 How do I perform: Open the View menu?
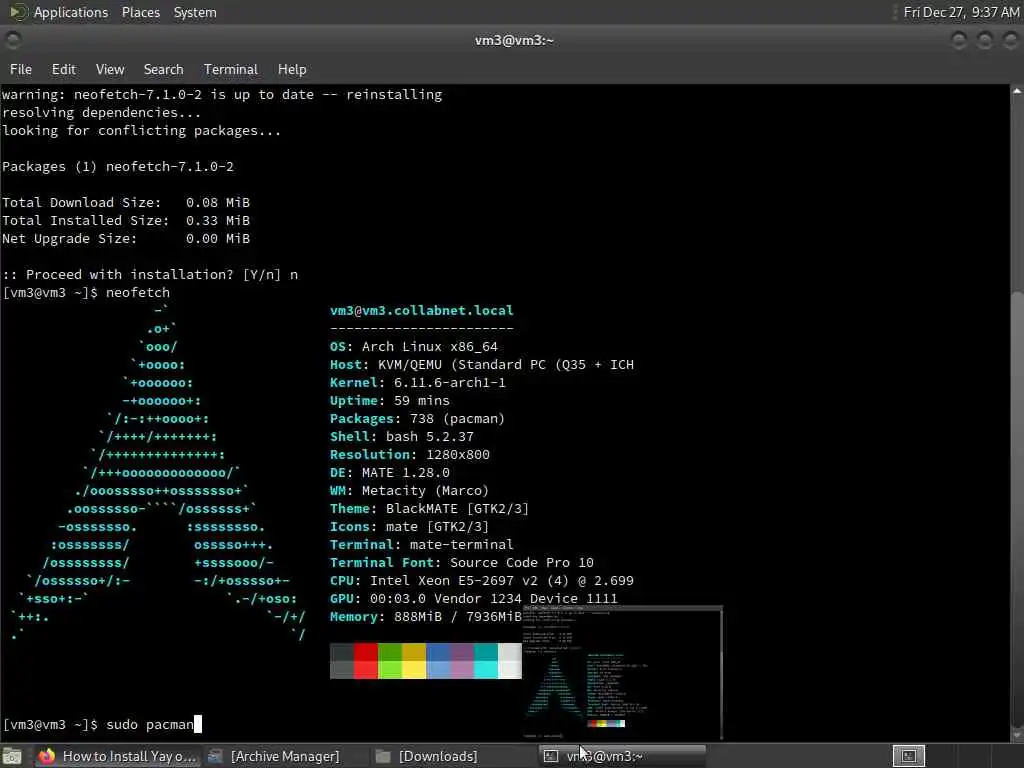[110, 69]
